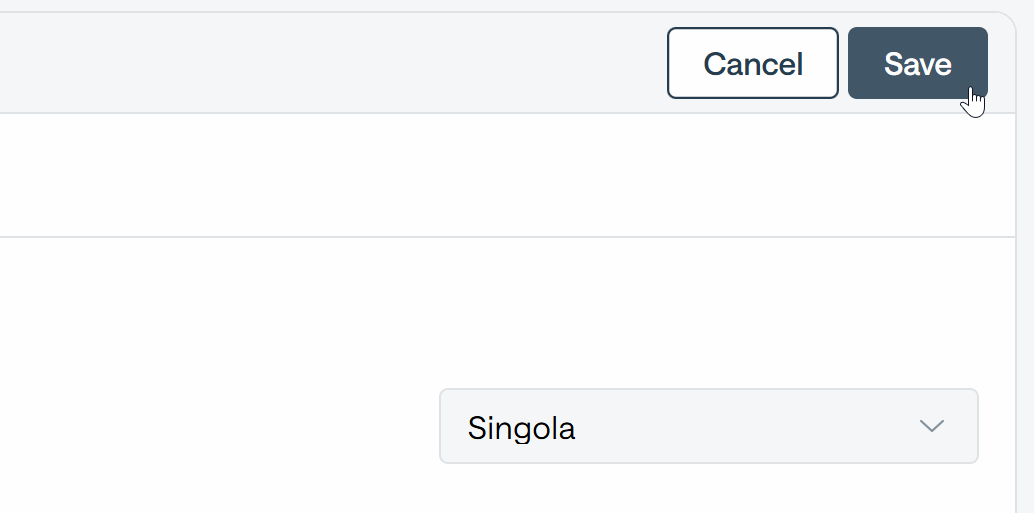Click the down-chevron icon in the select field
Image resolution: width=1034 pixels, height=513 pixels.
pos(932,426)
